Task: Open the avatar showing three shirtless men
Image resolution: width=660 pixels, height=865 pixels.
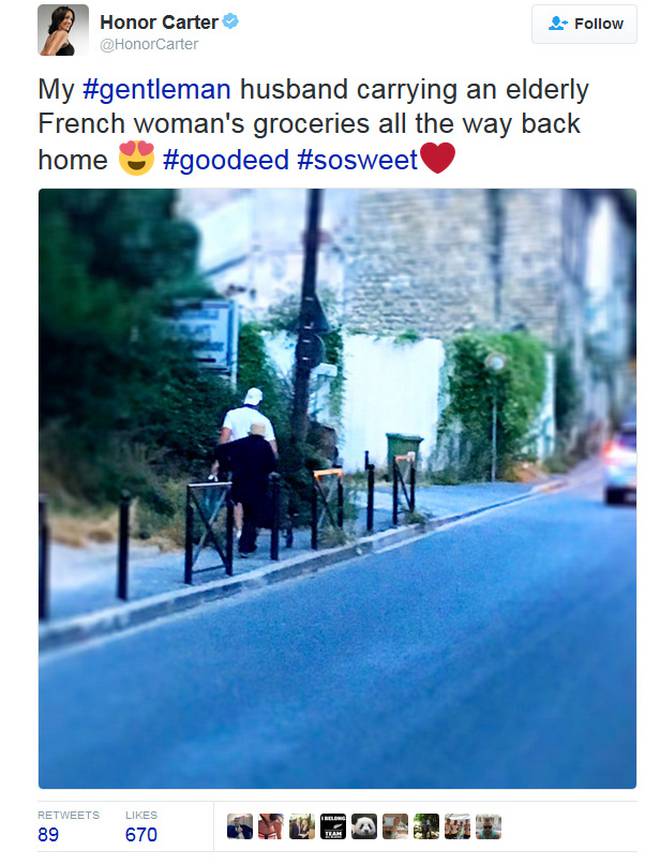Action: click(x=457, y=826)
